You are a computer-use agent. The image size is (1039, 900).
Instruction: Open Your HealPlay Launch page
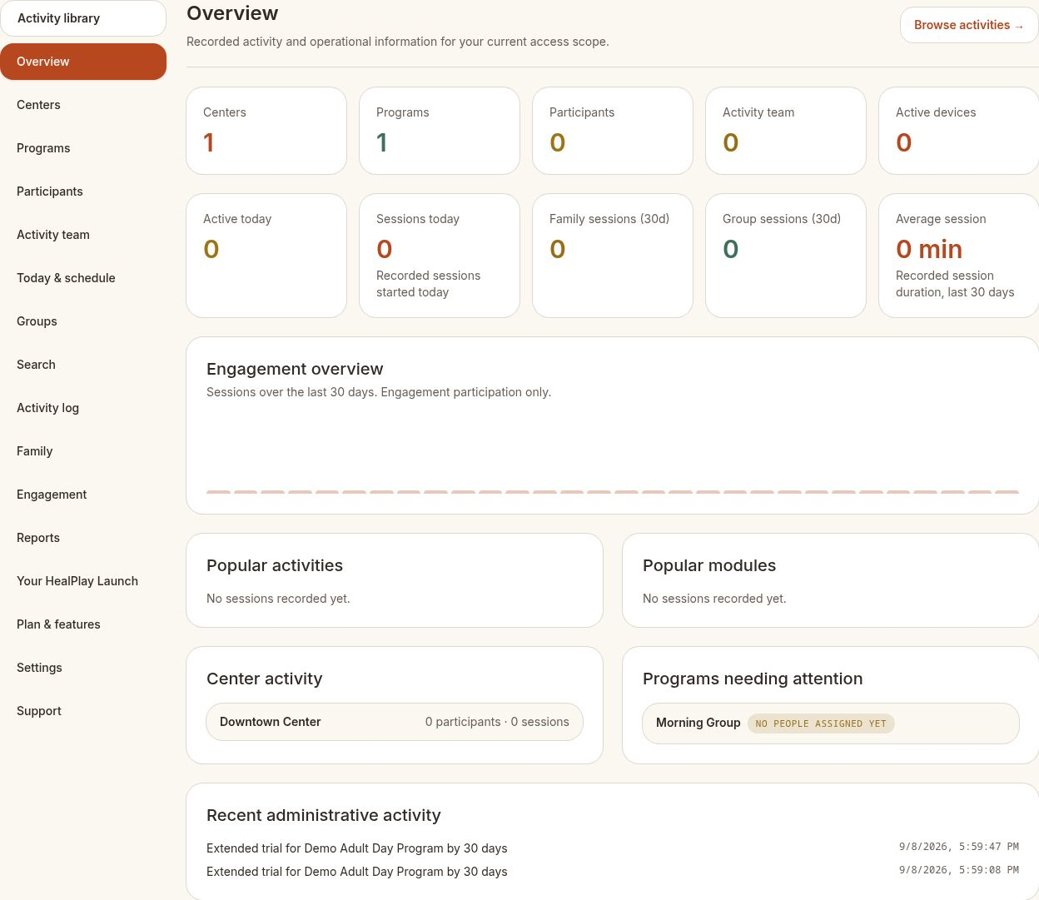point(83,581)
